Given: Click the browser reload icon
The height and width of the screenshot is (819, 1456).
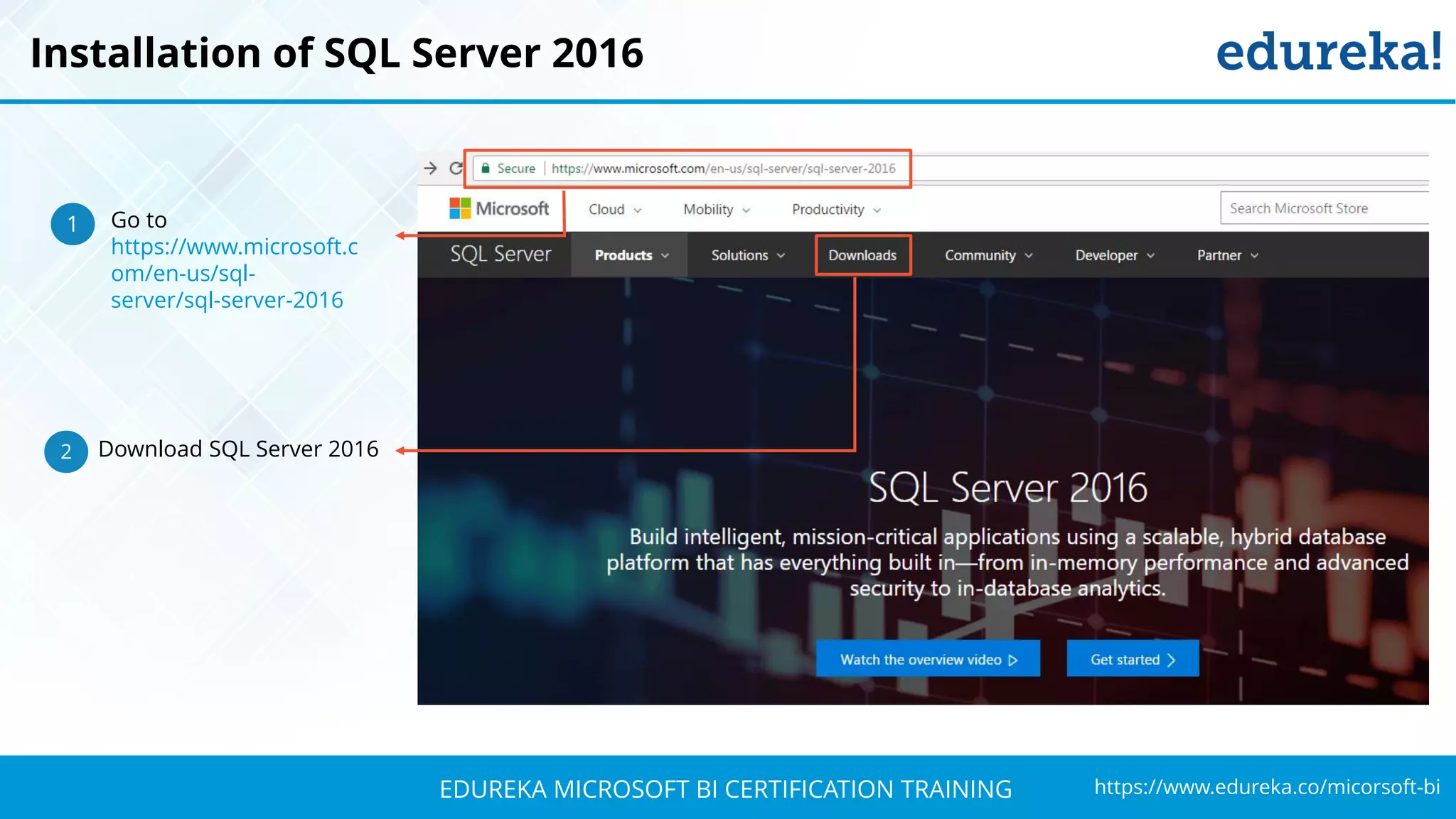Looking at the screenshot, I should point(456,168).
